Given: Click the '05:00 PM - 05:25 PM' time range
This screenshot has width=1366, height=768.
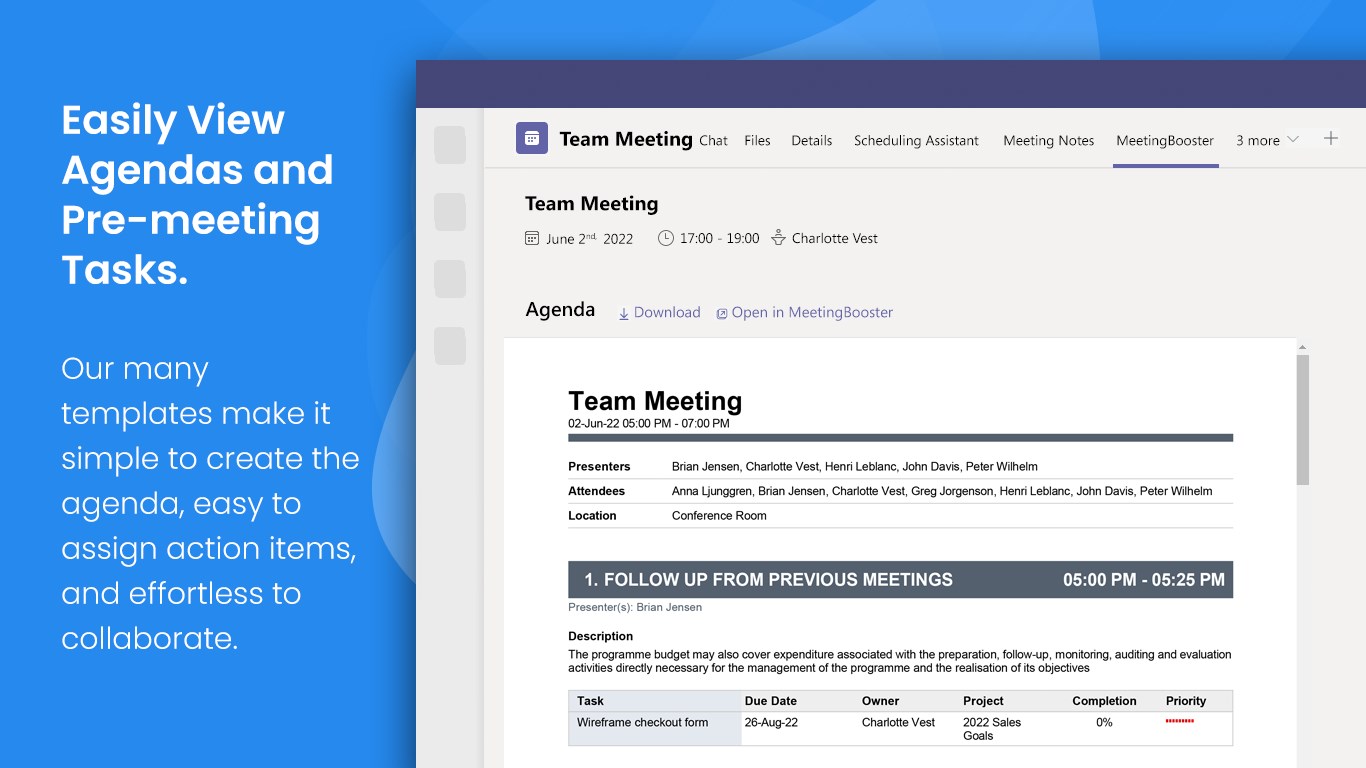Looking at the screenshot, I should 1144,580.
